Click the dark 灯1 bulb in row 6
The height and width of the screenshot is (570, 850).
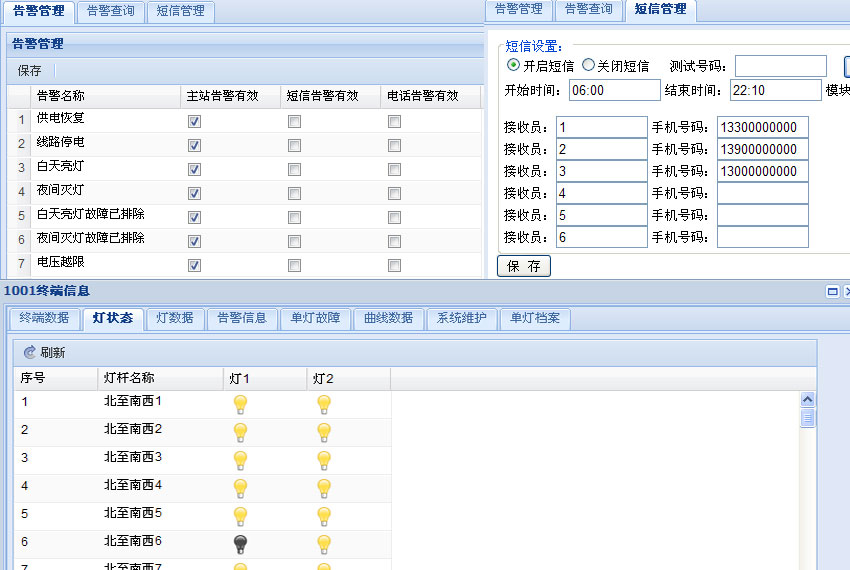click(x=240, y=544)
